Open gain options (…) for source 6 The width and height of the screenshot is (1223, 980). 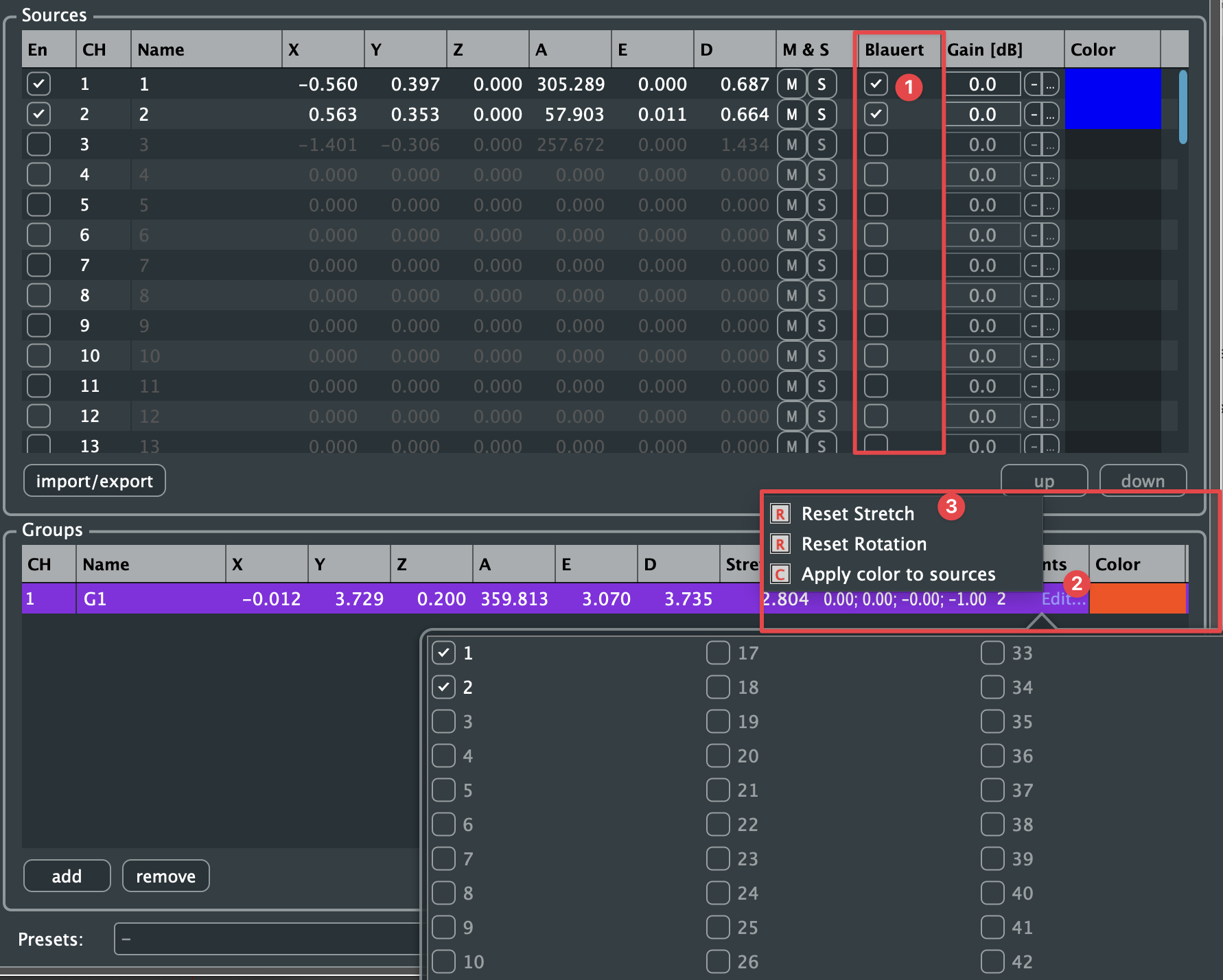pos(1051,235)
